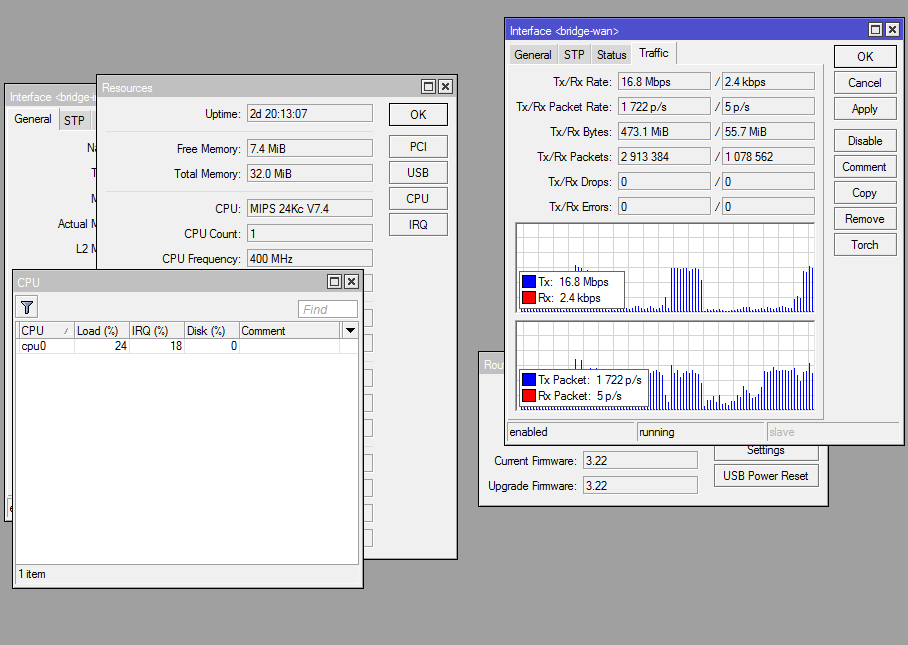Open the IRQ resources button
Image resolution: width=908 pixels, height=645 pixels.
click(418, 225)
